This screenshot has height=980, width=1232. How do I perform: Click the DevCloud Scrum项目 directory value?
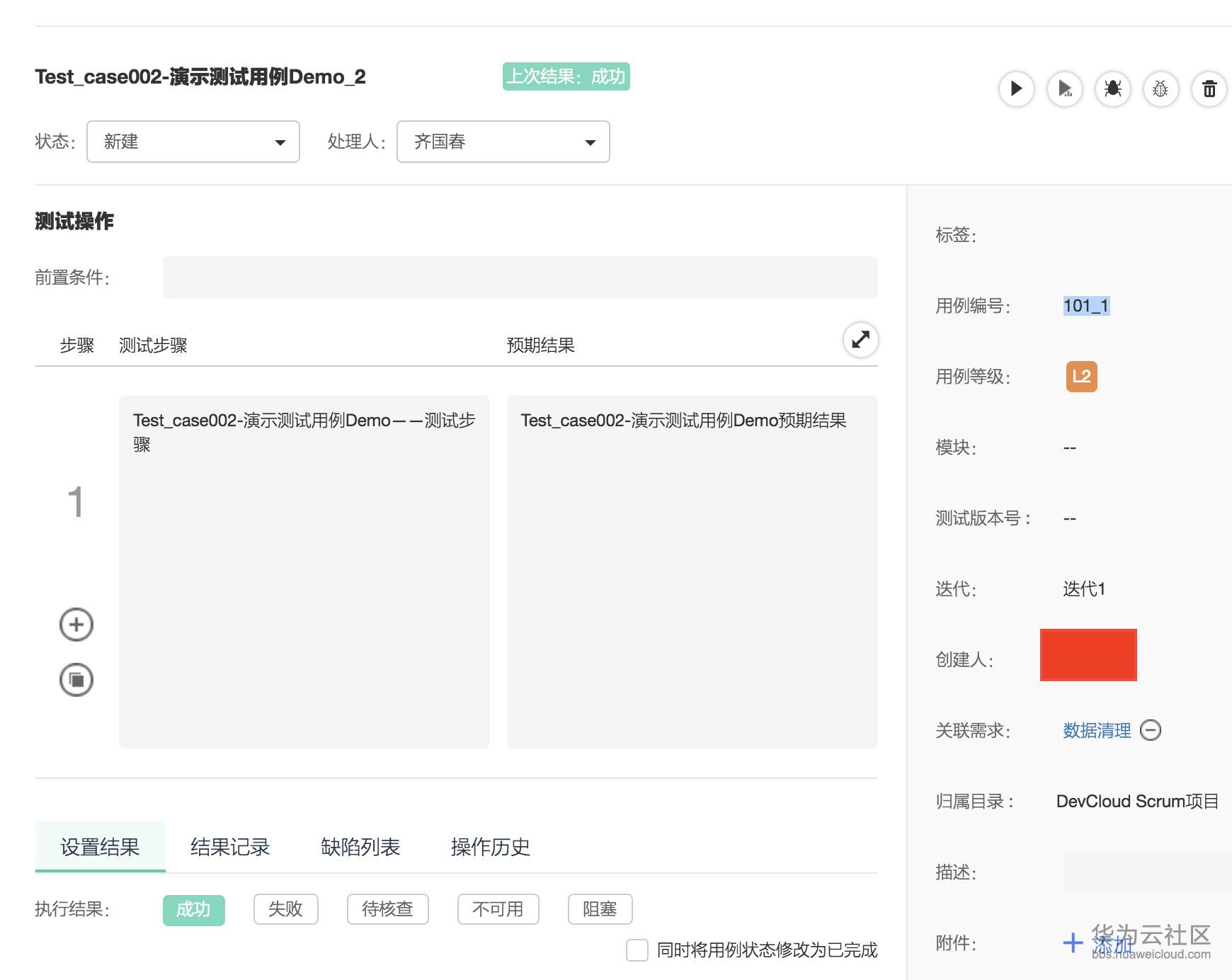pos(1138,802)
